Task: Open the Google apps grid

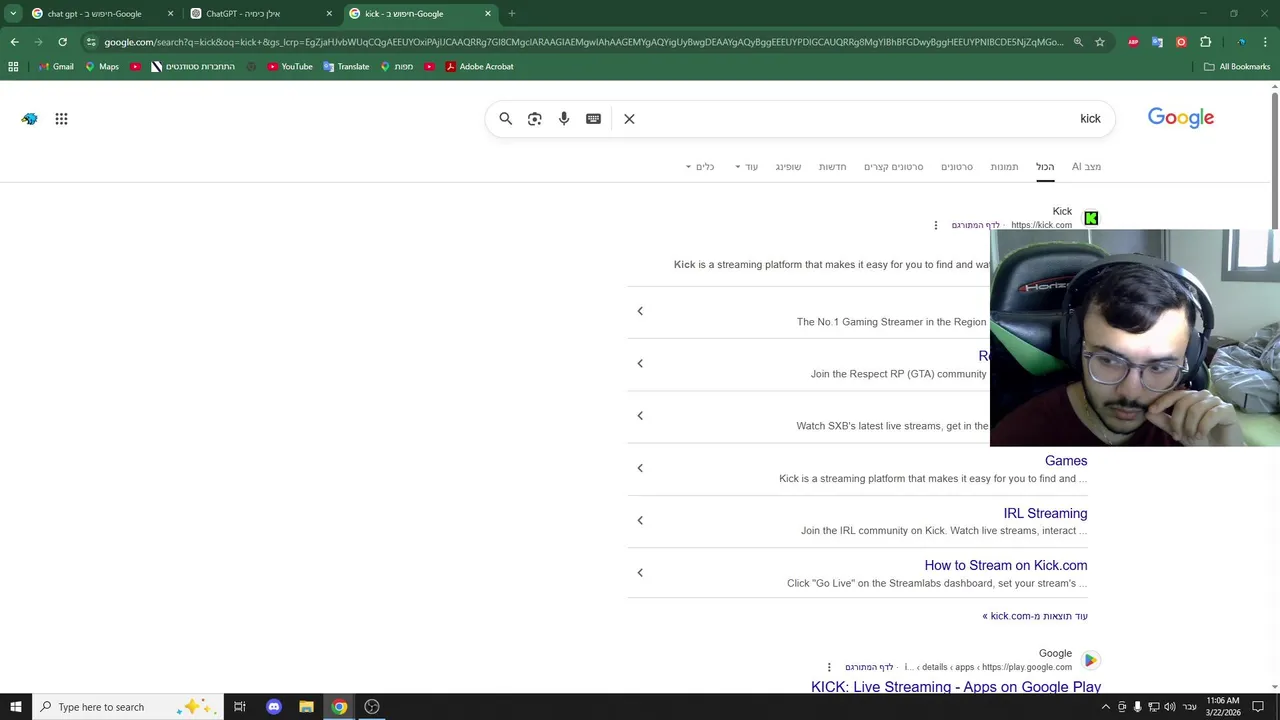Action: tap(61, 119)
